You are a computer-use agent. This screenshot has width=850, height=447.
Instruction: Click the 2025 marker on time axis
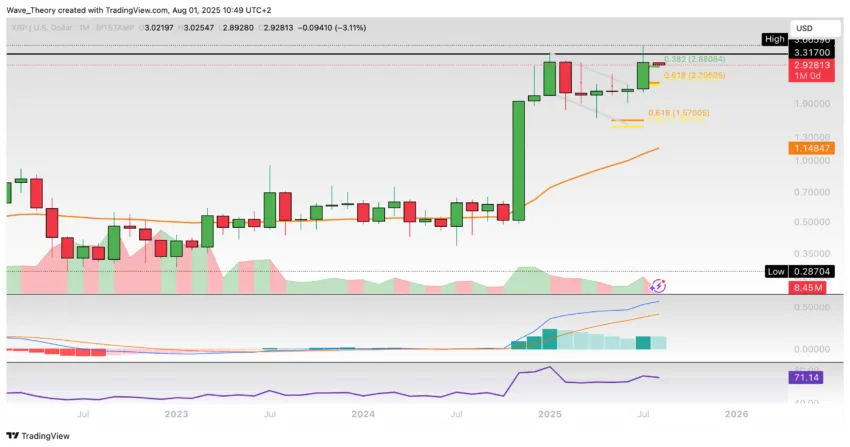pyautogui.click(x=550, y=414)
